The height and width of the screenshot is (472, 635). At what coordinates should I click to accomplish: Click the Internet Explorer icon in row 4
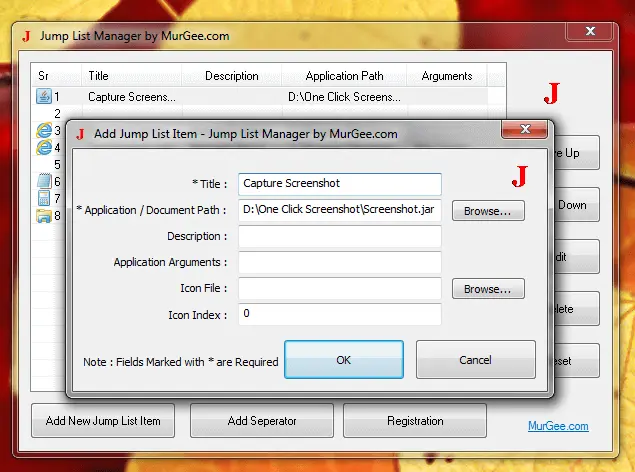click(x=43, y=147)
